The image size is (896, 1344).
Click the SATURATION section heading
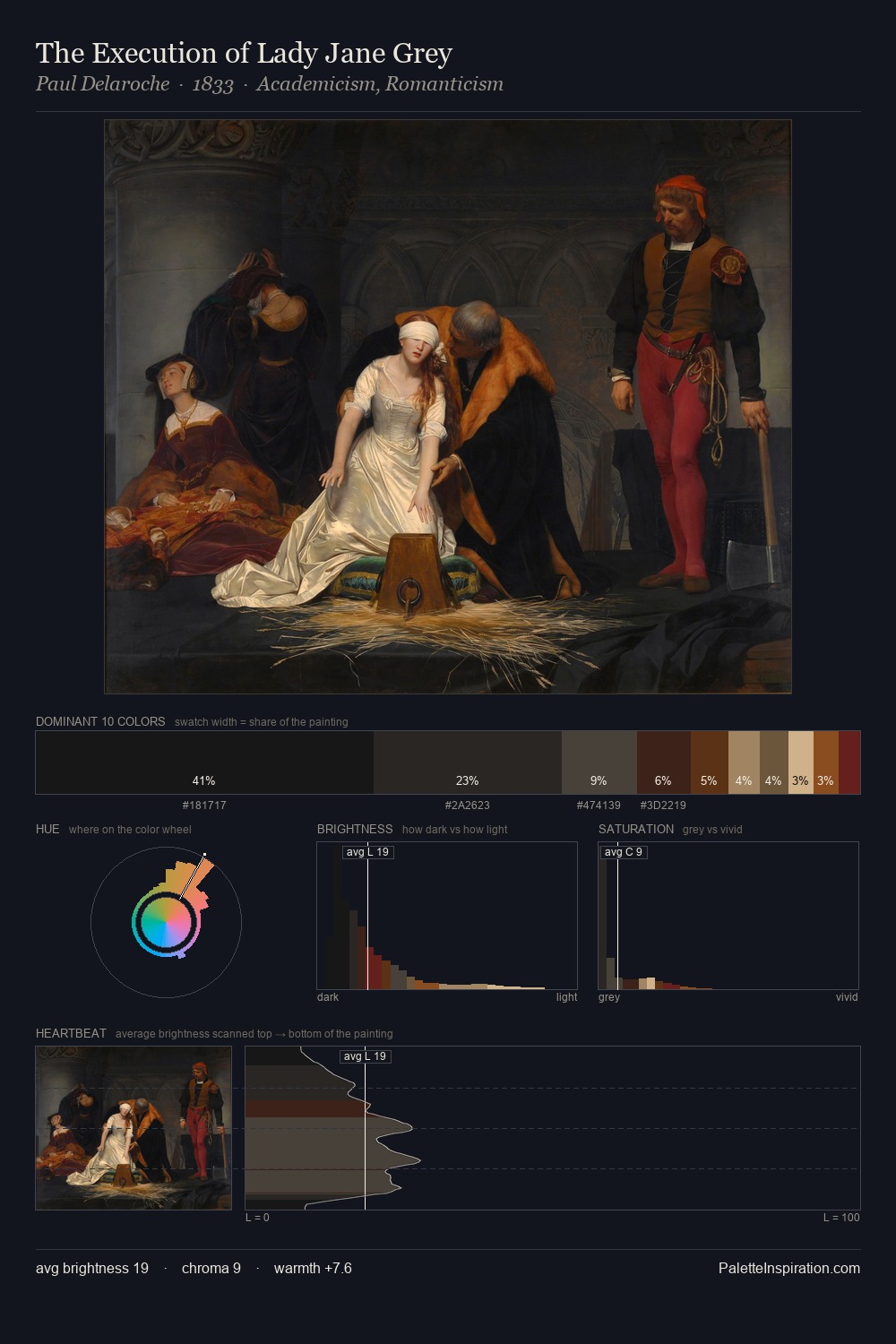click(636, 829)
